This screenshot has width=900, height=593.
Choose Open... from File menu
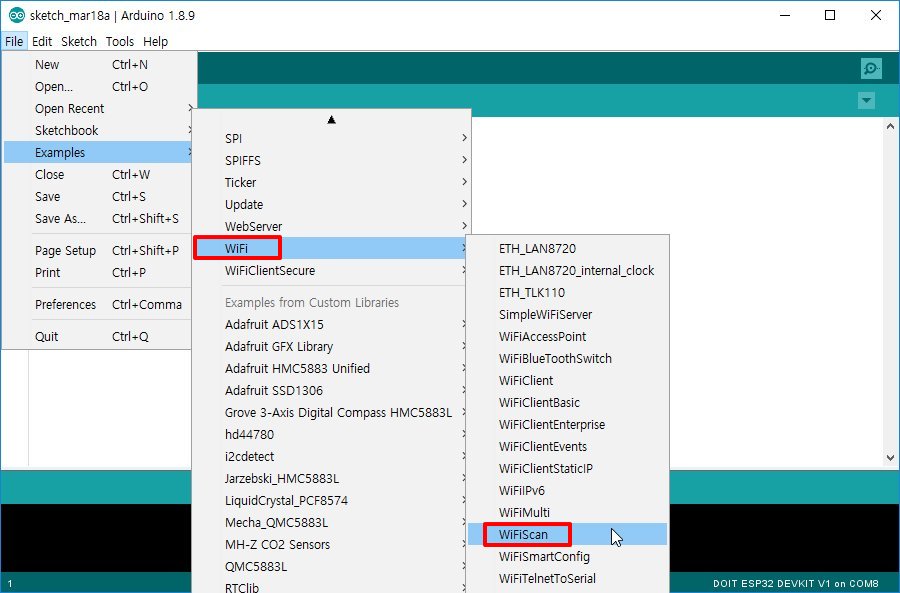(x=99, y=86)
